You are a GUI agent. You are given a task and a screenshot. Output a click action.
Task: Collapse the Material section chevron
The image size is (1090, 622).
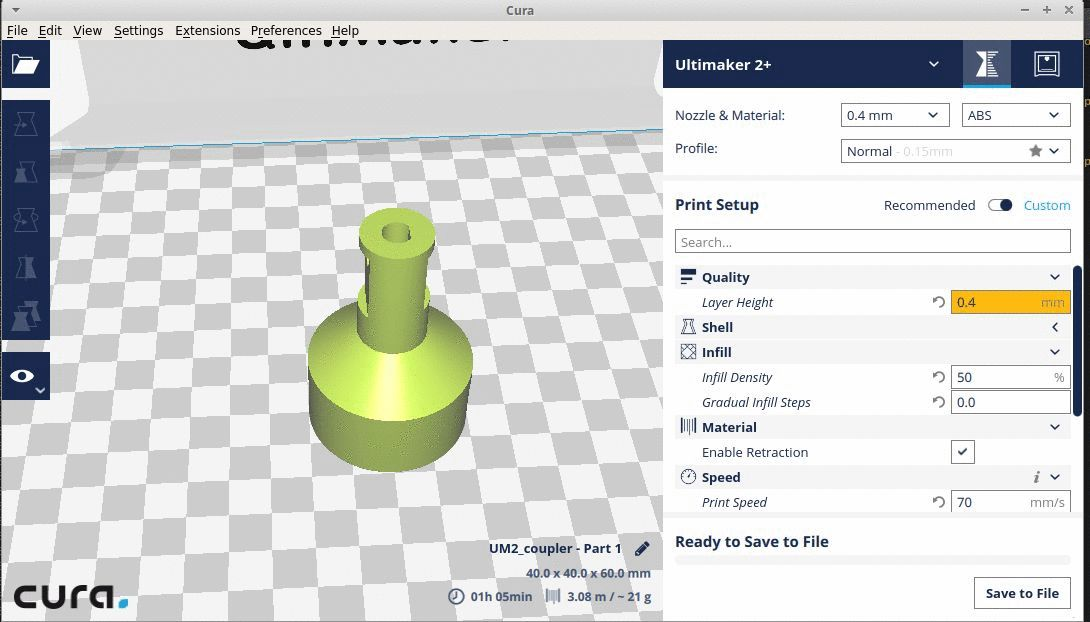coord(1055,427)
